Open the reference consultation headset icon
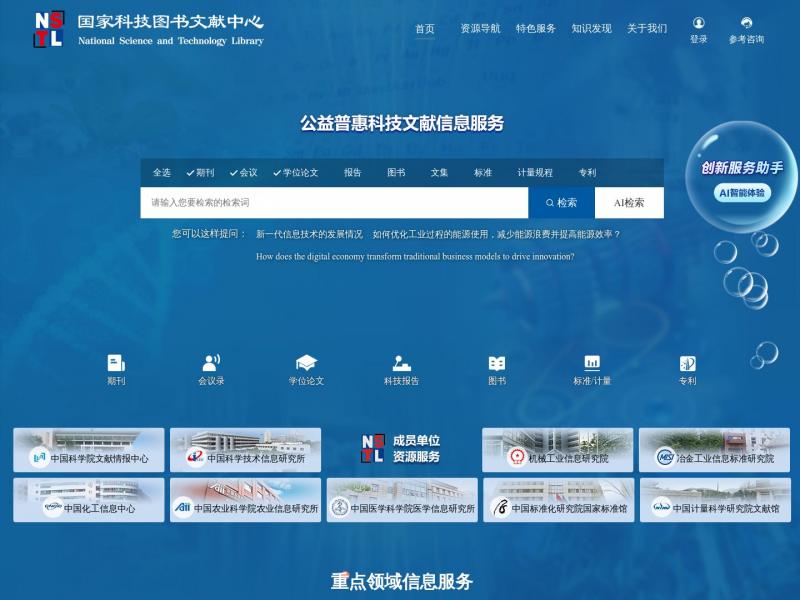This screenshot has width=800, height=600. (746, 22)
